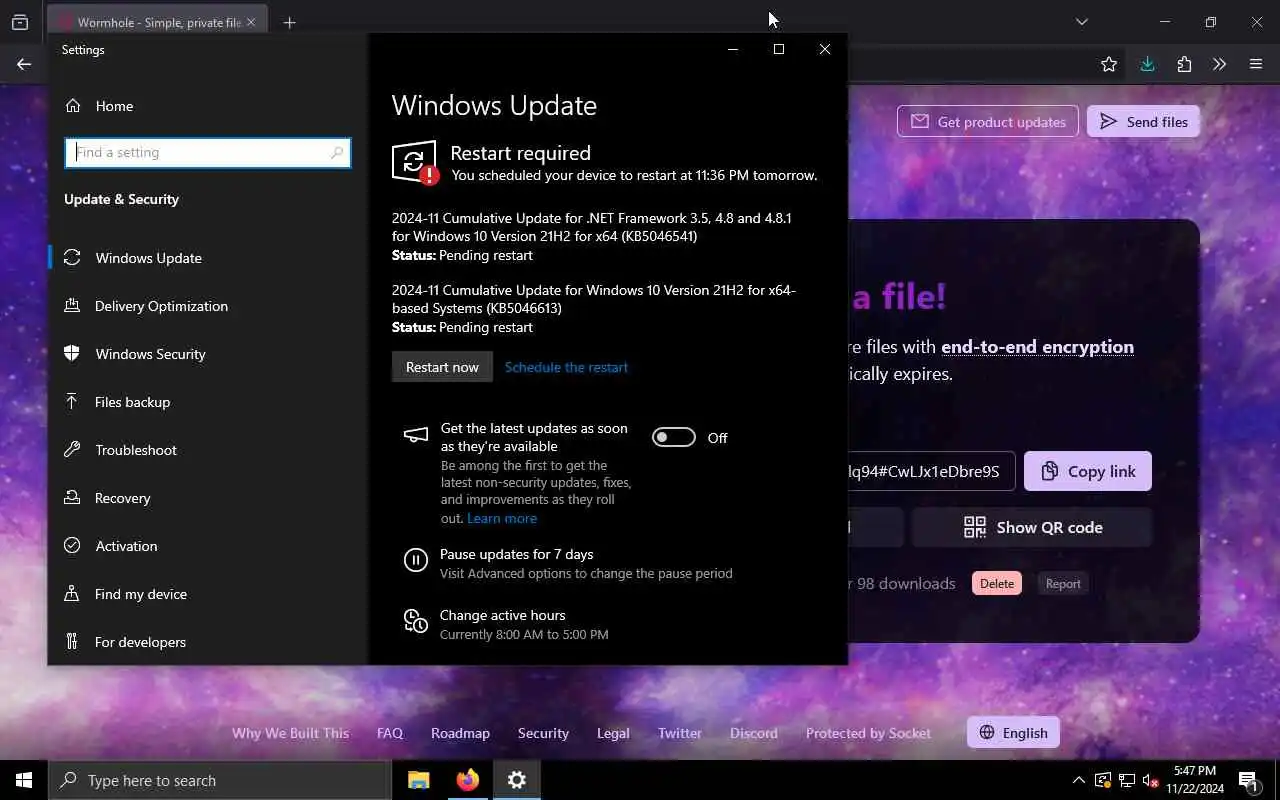Expand more toolbar tools chevron
This screenshot has height=800, width=1280.
click(x=1219, y=64)
